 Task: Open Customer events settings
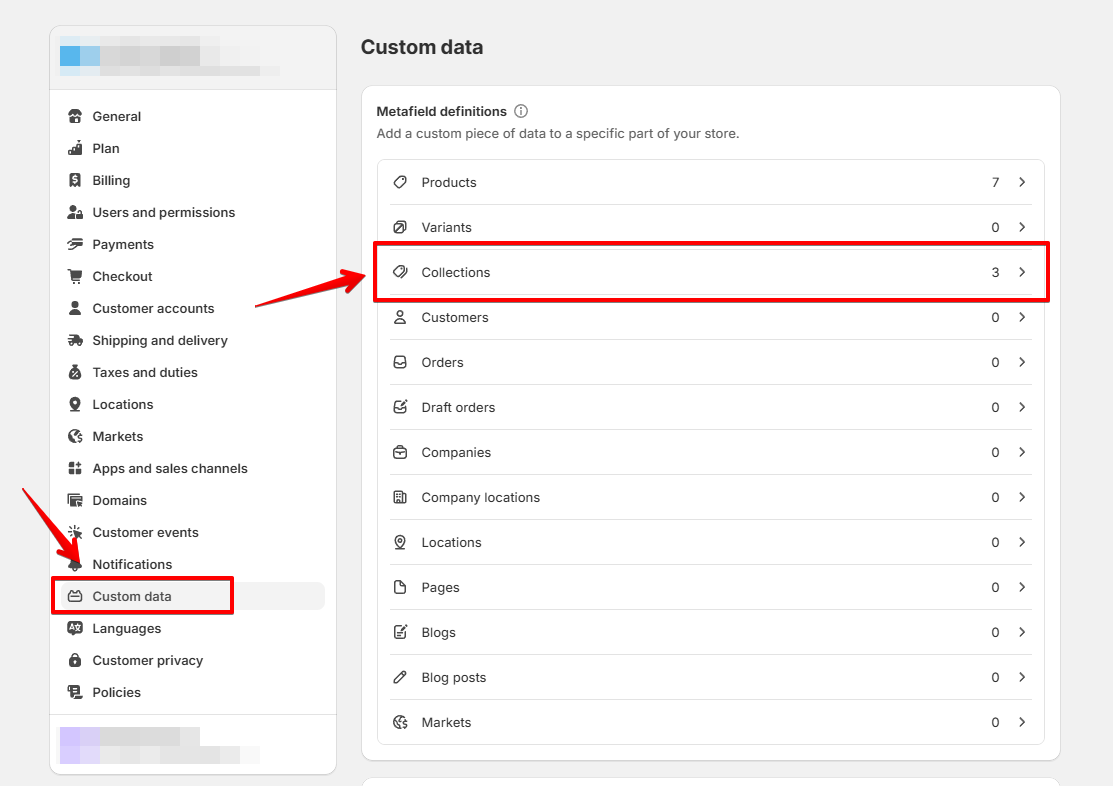point(192,532)
